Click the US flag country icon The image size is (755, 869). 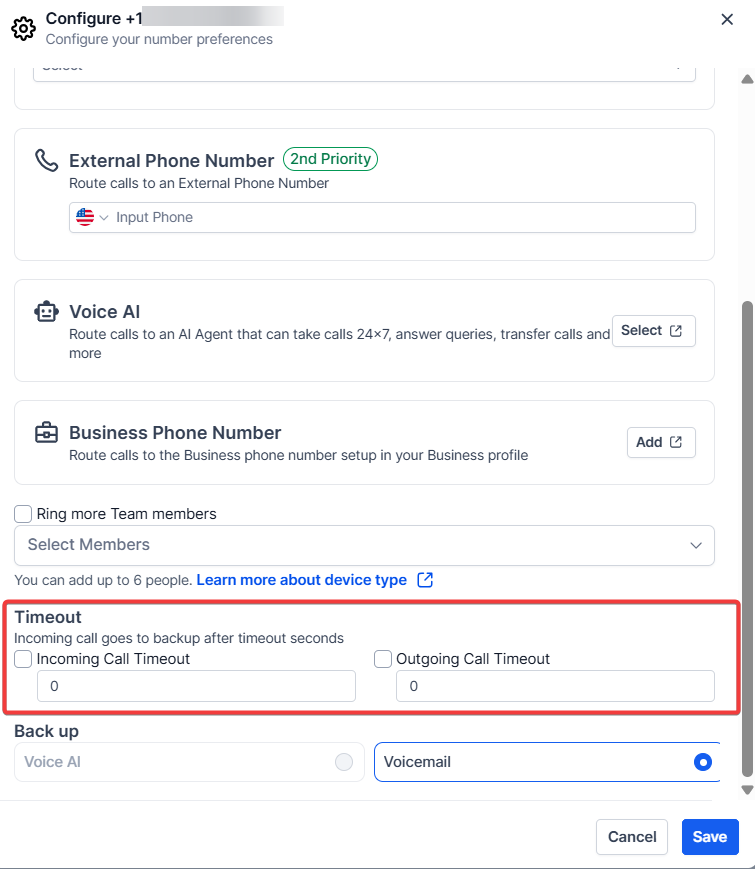click(84, 217)
